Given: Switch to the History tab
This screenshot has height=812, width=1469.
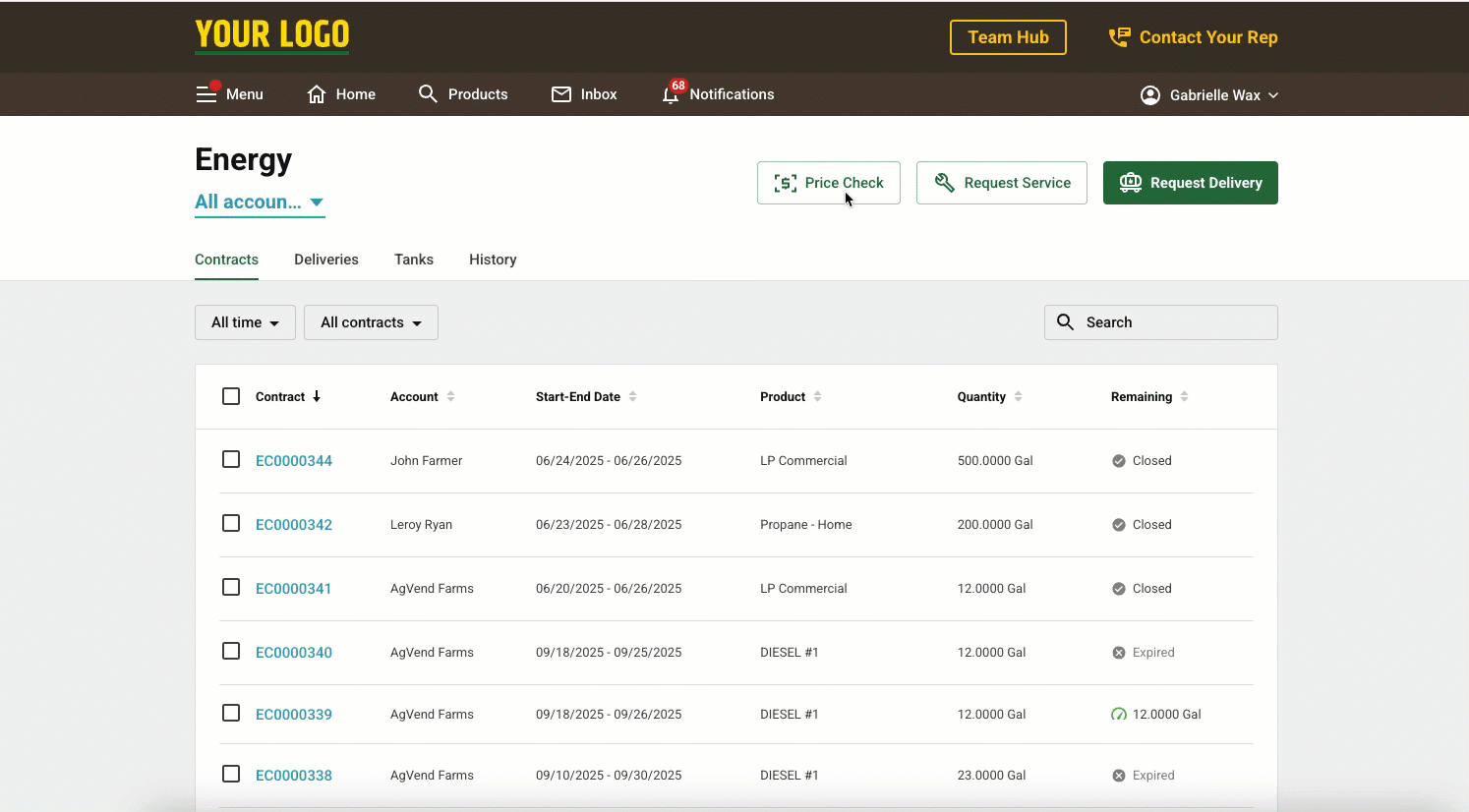Looking at the screenshot, I should [493, 260].
